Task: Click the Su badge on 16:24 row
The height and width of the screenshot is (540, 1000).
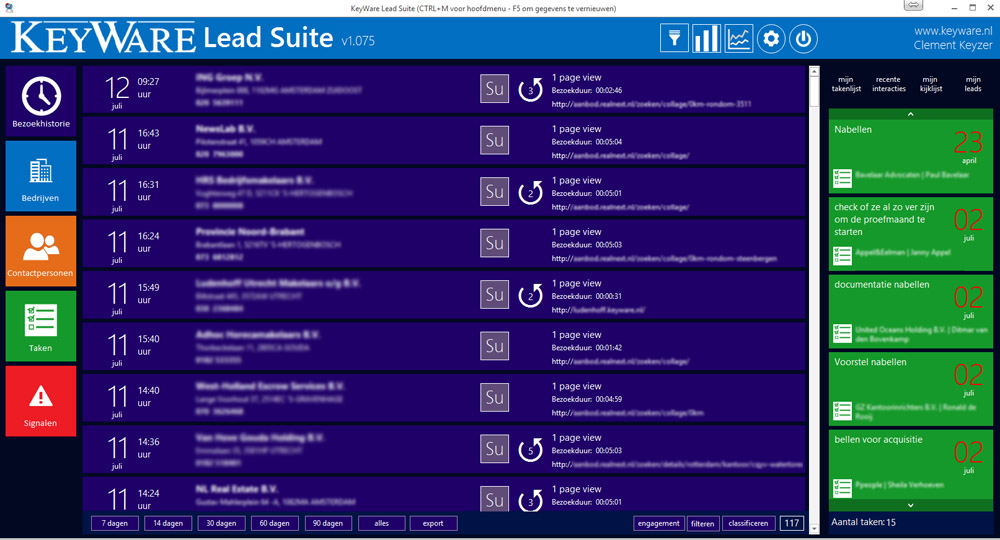Action: (x=494, y=243)
